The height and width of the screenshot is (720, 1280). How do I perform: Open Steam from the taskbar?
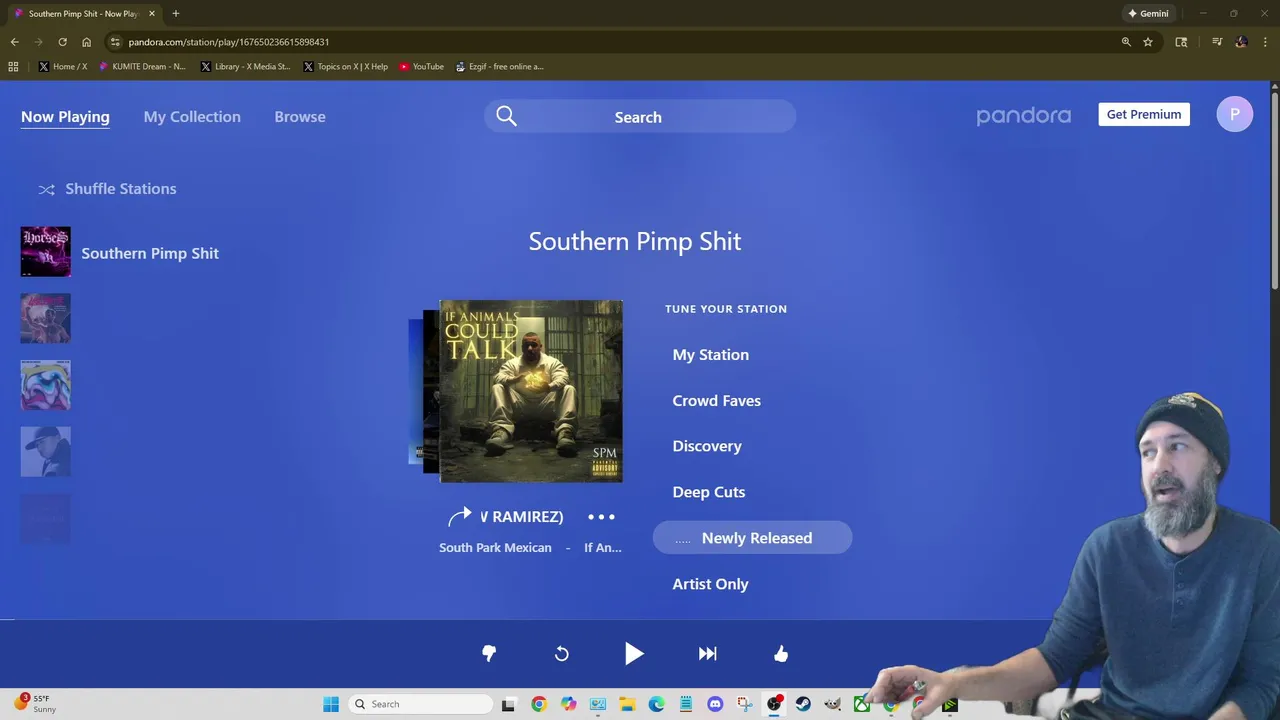pos(803,704)
